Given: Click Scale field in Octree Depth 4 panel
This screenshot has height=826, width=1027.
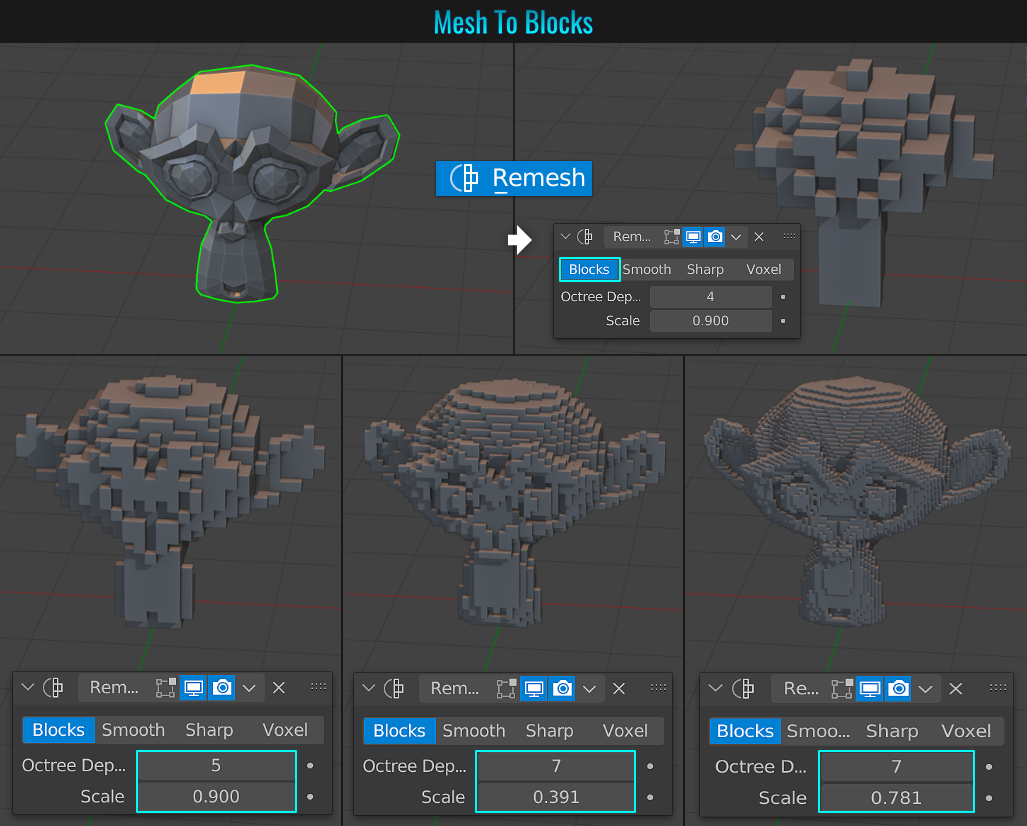Looking at the screenshot, I should pyautogui.click(x=711, y=321).
